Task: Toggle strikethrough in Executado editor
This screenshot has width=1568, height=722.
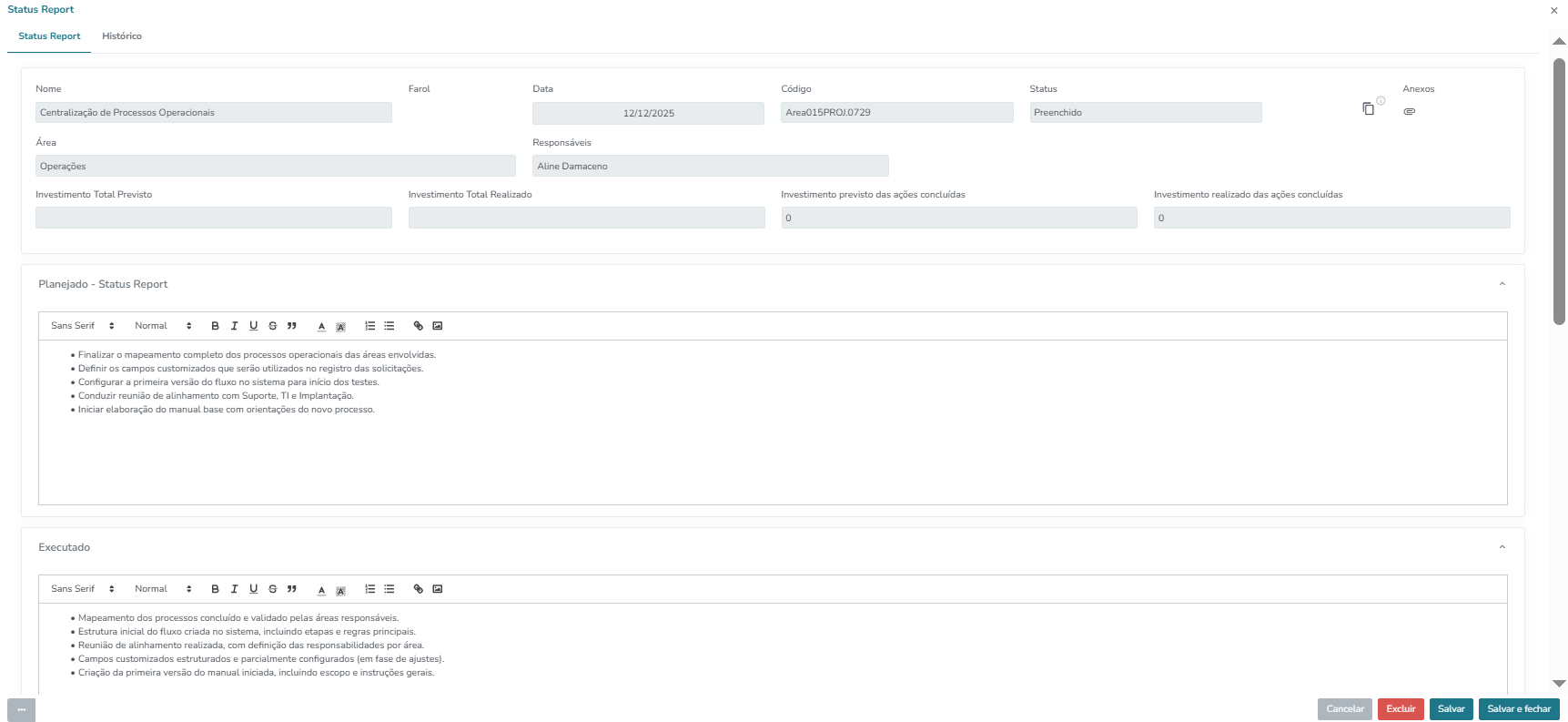Action: click(272, 589)
